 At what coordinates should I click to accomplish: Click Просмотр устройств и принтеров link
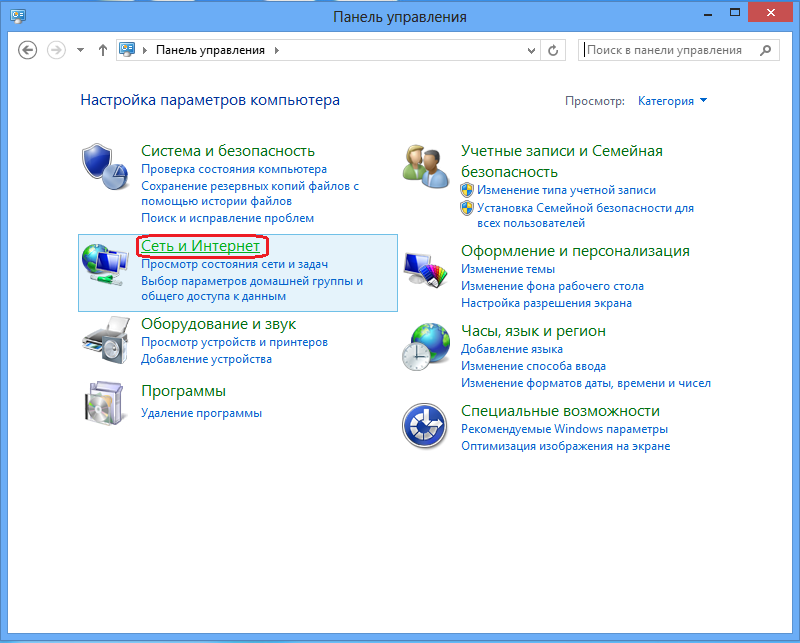[x=234, y=342]
